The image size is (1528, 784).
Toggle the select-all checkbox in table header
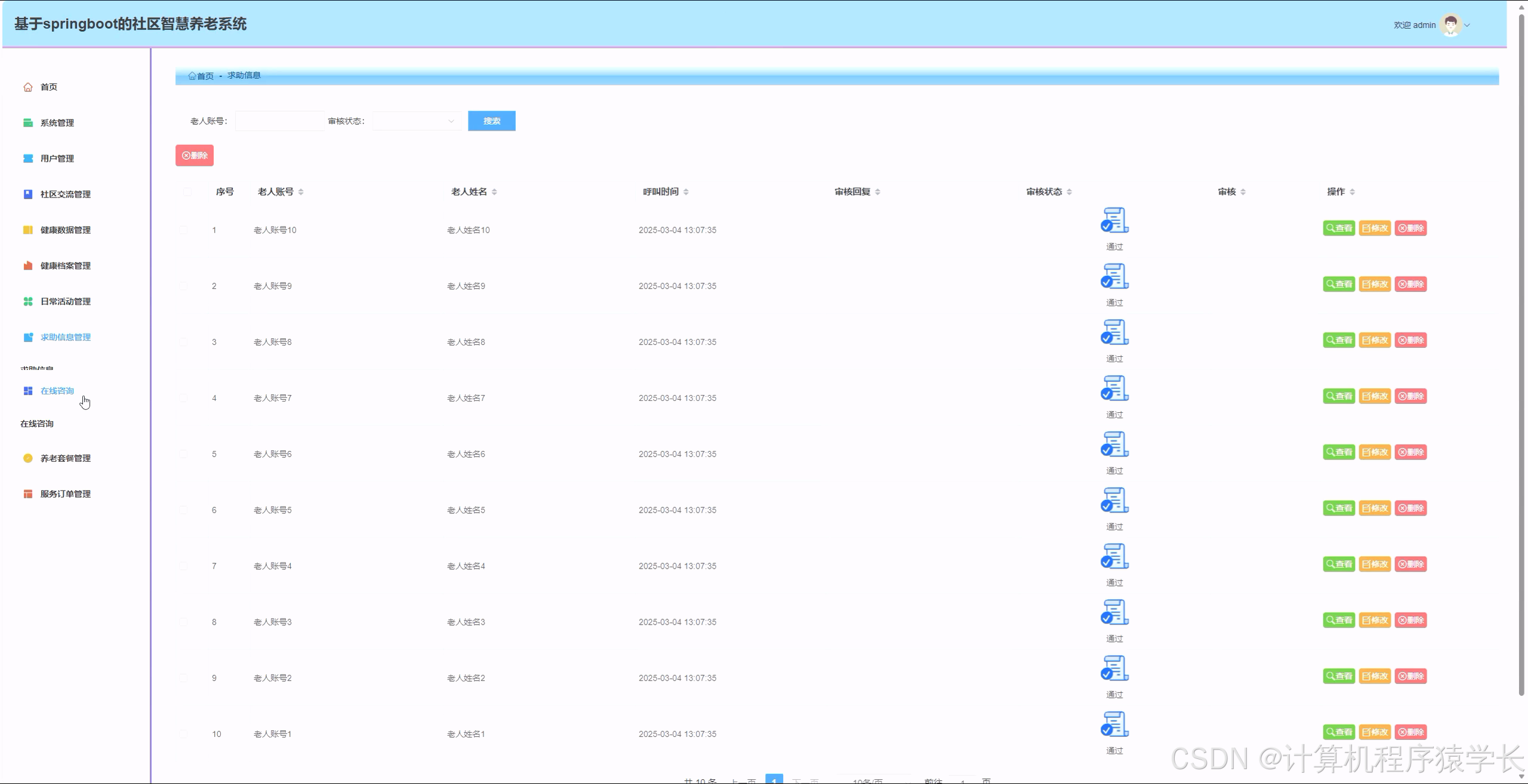pyautogui.click(x=187, y=192)
